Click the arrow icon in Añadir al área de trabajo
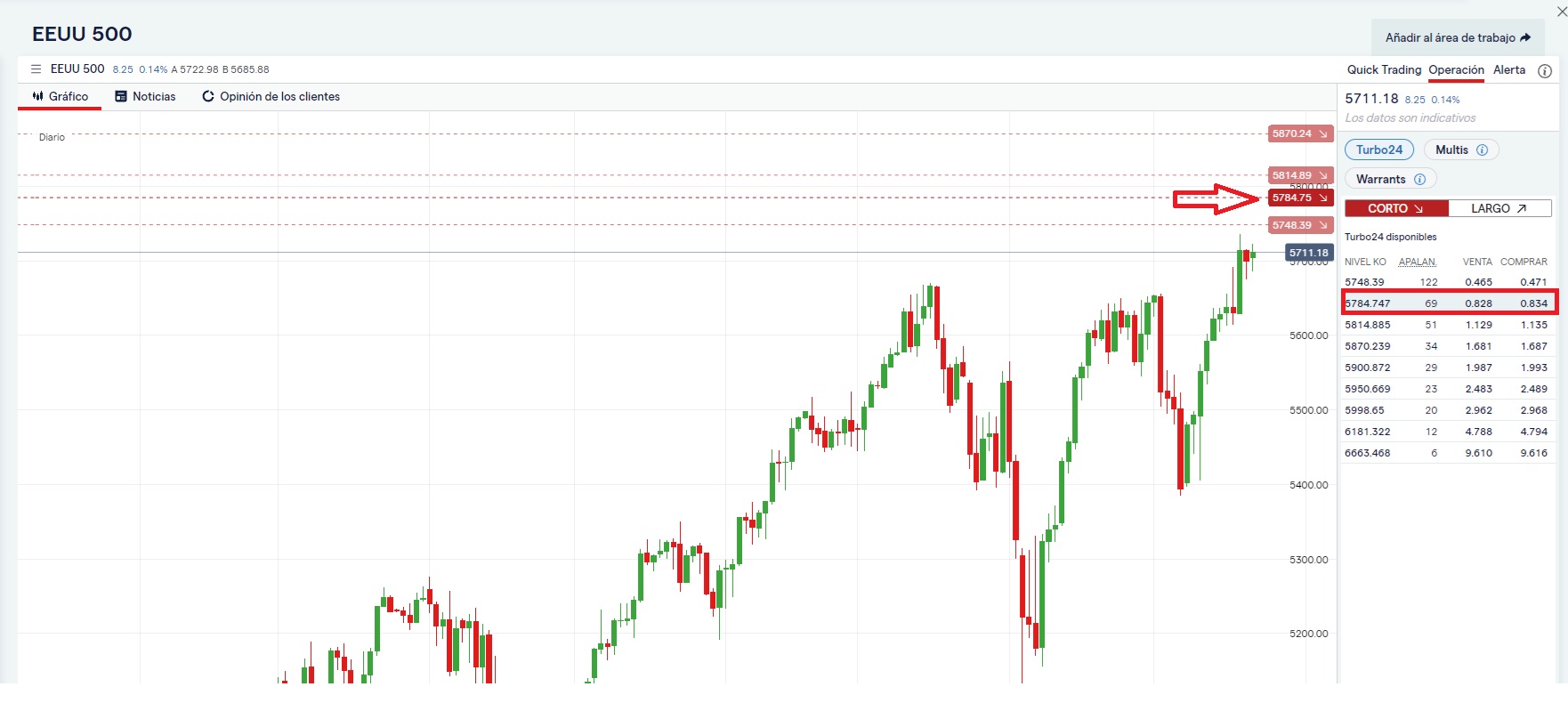Image resolution: width=1568 pixels, height=703 pixels. (x=1526, y=37)
